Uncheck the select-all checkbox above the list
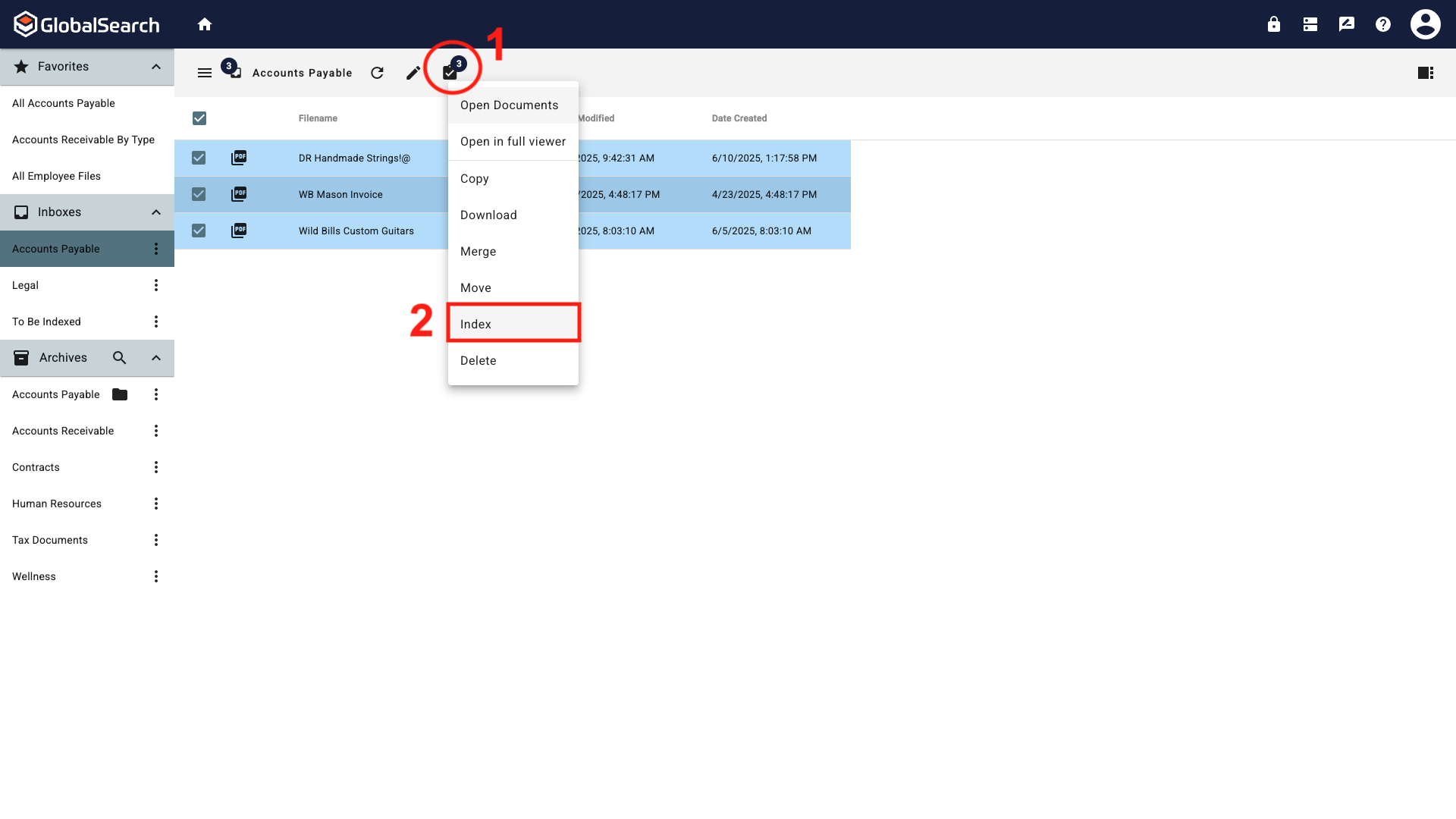Image resolution: width=1456 pixels, height=819 pixels. (199, 118)
